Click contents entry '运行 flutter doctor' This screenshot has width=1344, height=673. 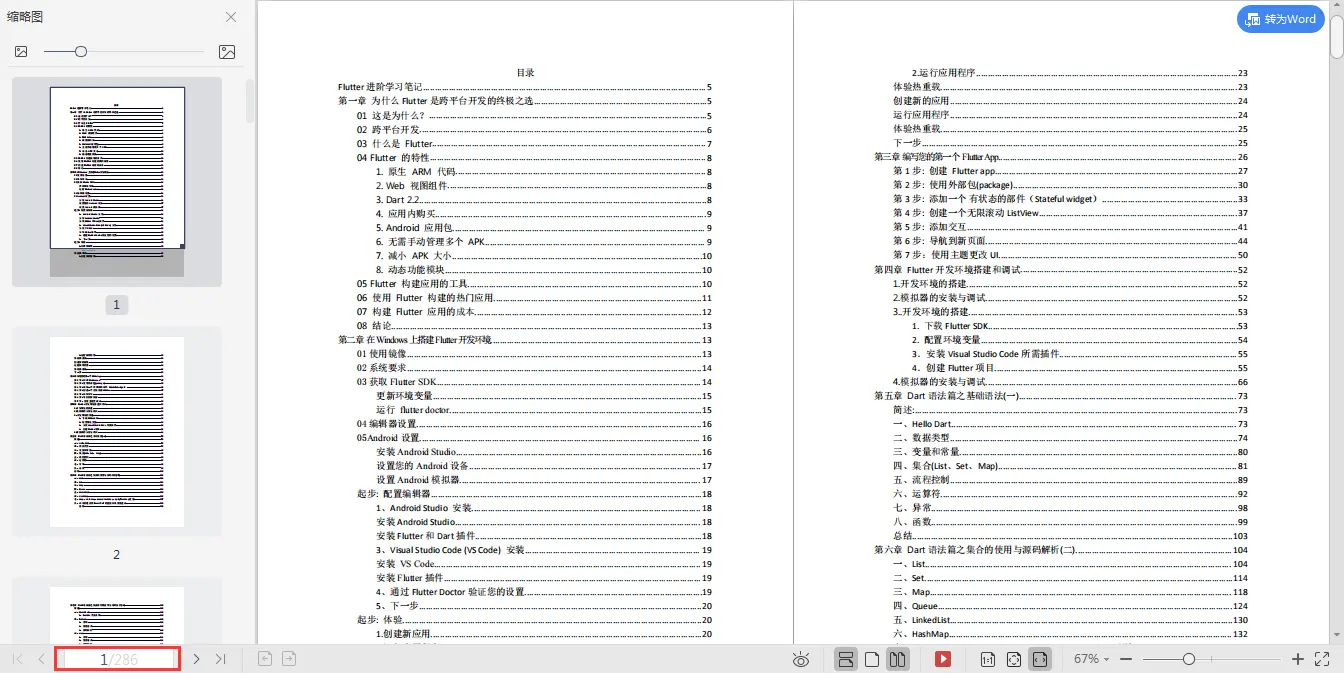[544, 409]
